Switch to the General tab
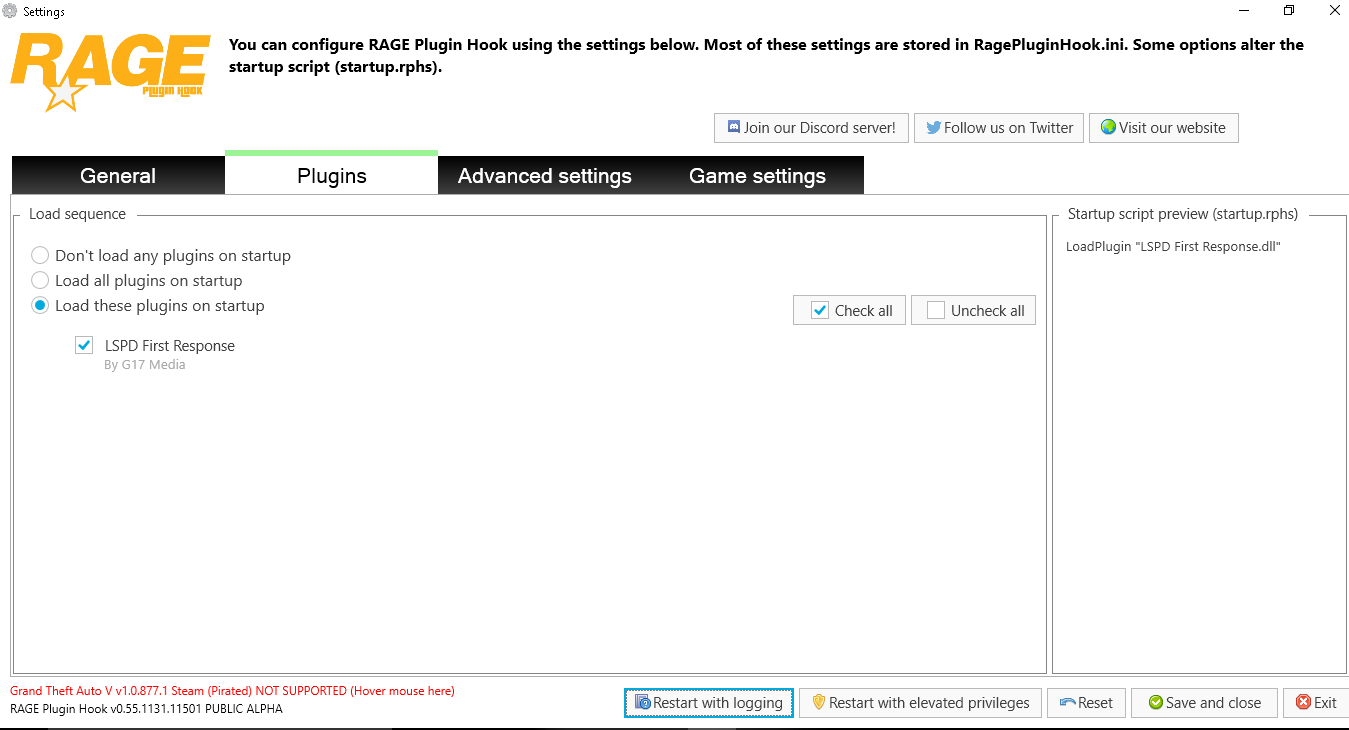 pyautogui.click(x=118, y=176)
